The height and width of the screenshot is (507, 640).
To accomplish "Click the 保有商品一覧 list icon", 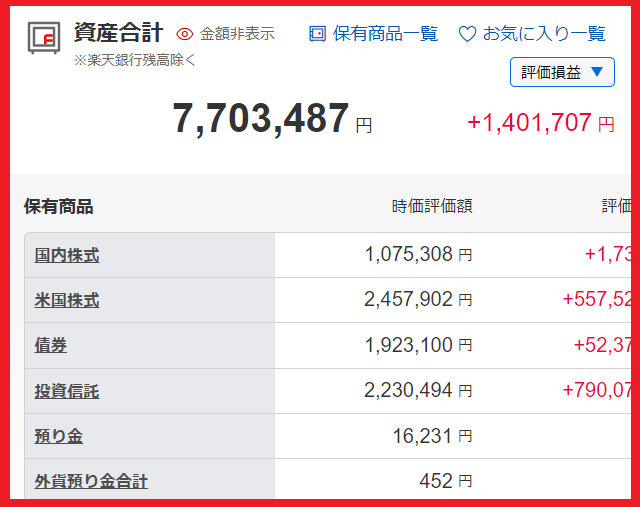I will (x=317, y=34).
